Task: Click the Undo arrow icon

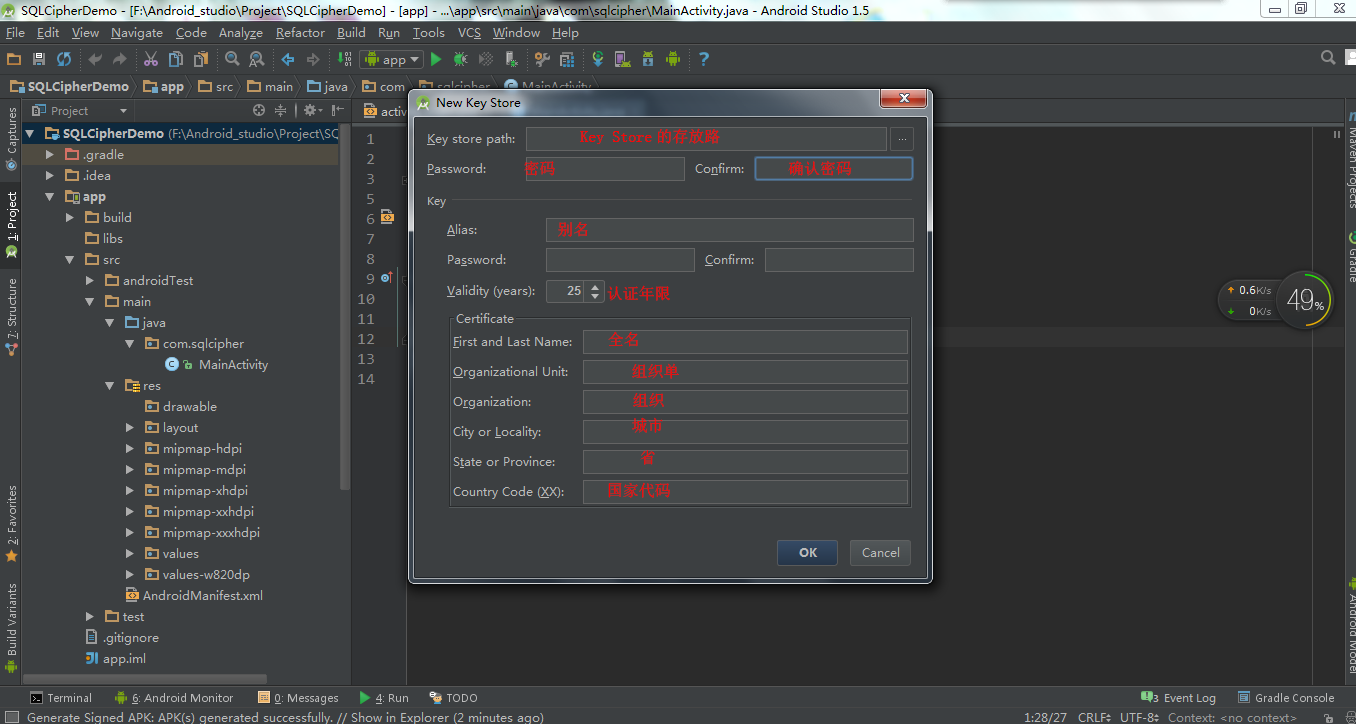Action: tap(95, 59)
